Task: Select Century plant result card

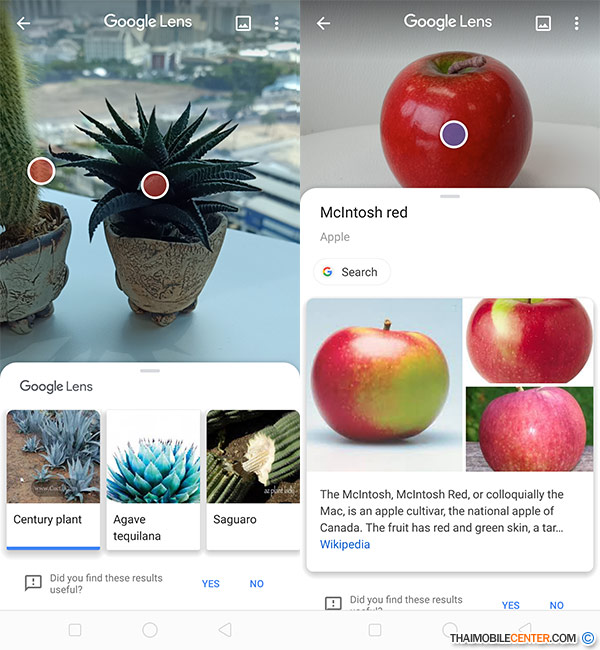Action: (x=53, y=480)
